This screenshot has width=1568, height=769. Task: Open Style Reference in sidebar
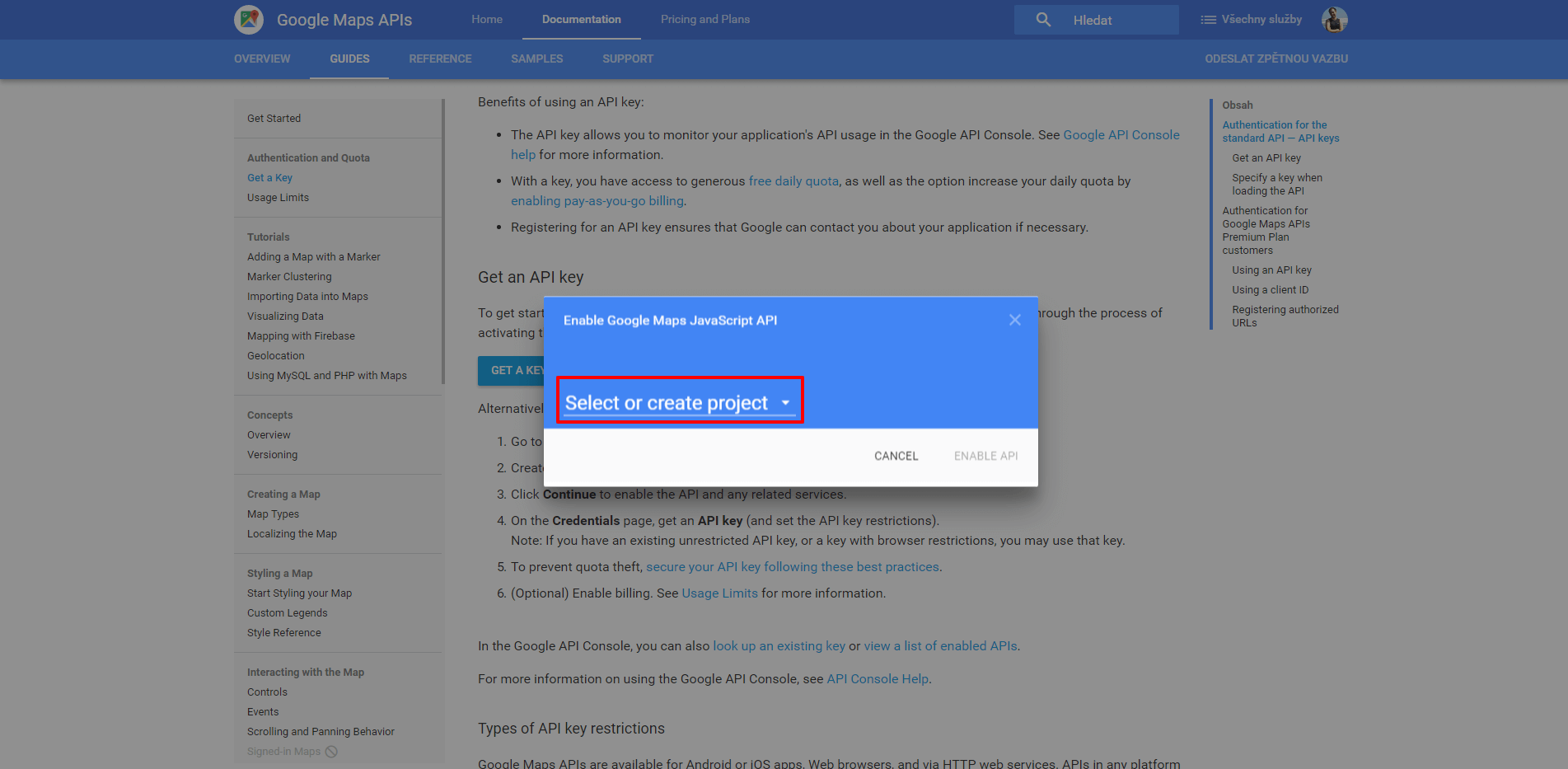(283, 632)
